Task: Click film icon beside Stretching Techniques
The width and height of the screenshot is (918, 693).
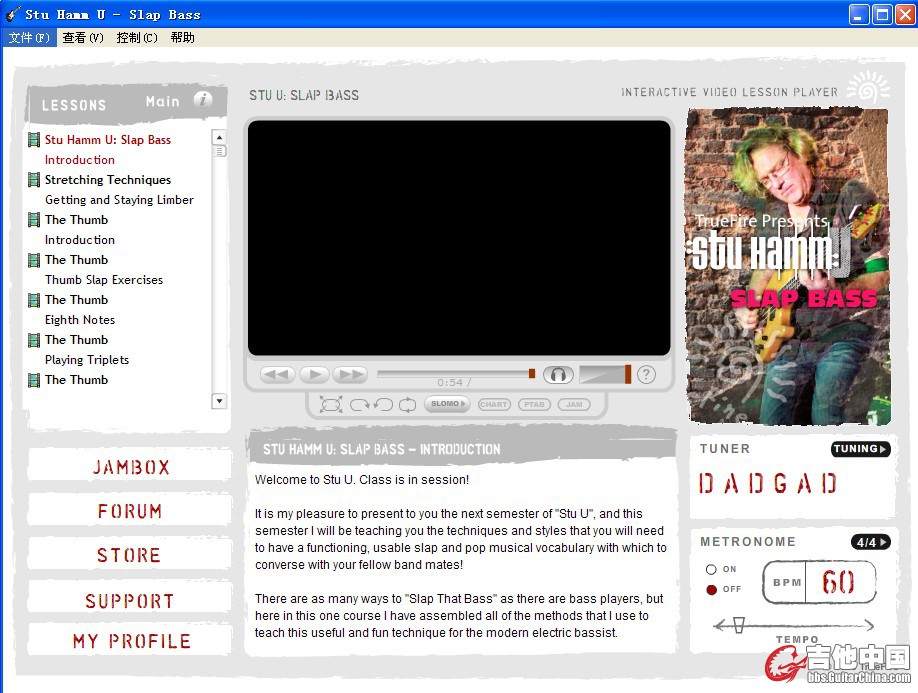Action: [34, 180]
